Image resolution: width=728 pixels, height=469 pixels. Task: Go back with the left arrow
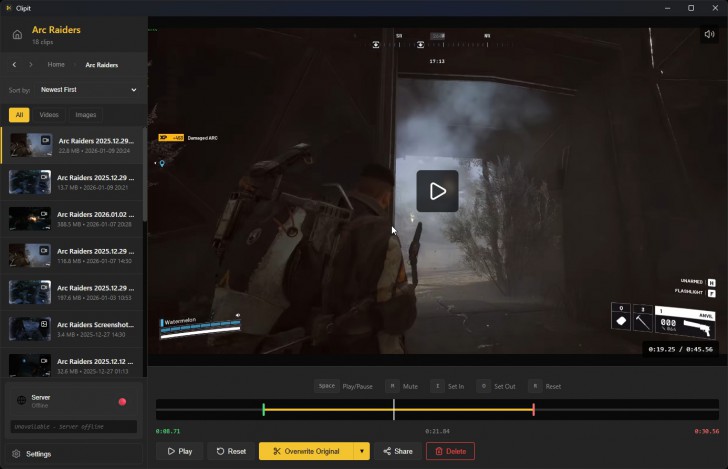(14, 65)
